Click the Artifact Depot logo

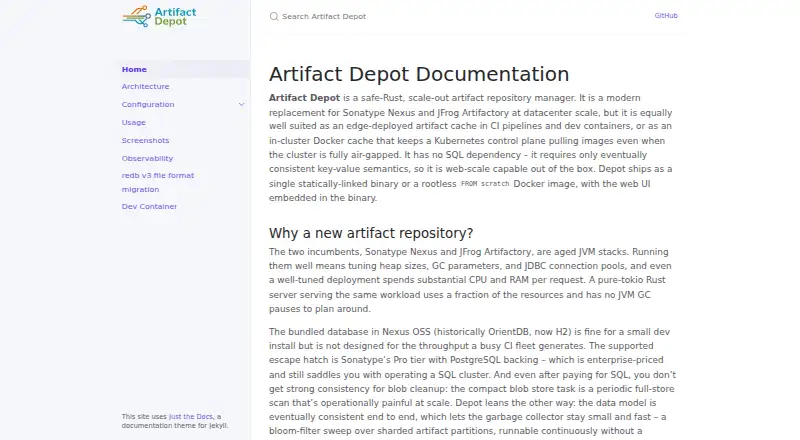[x=159, y=16]
